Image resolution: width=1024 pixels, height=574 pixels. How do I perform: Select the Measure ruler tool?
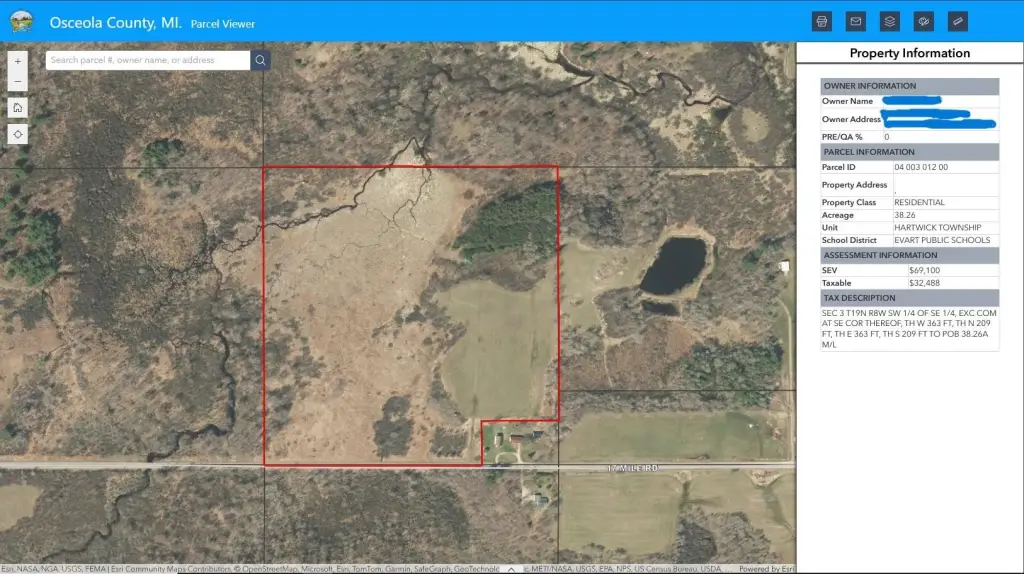[958, 21]
